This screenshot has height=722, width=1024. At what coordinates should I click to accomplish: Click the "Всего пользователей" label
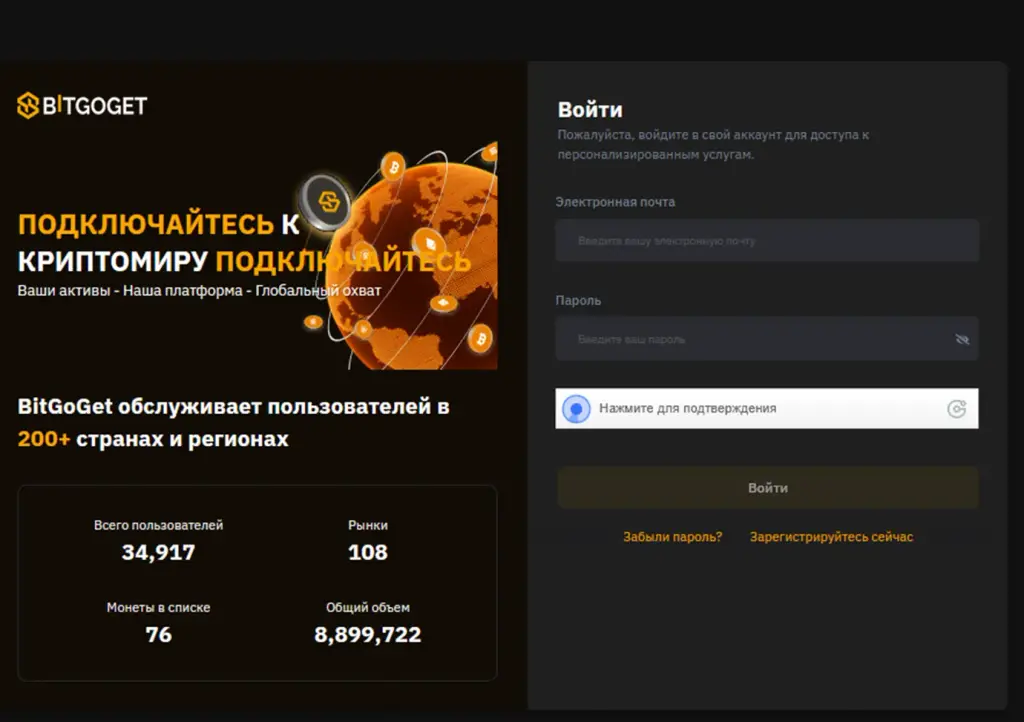click(159, 525)
